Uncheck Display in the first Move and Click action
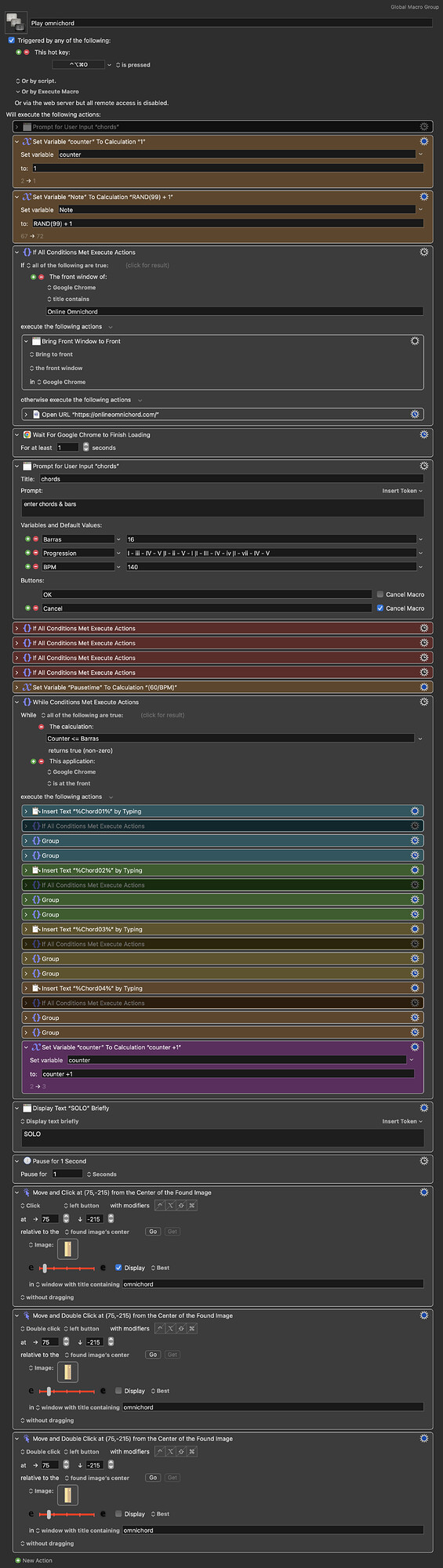Image resolution: width=443 pixels, height=1568 pixels. [x=118, y=1268]
